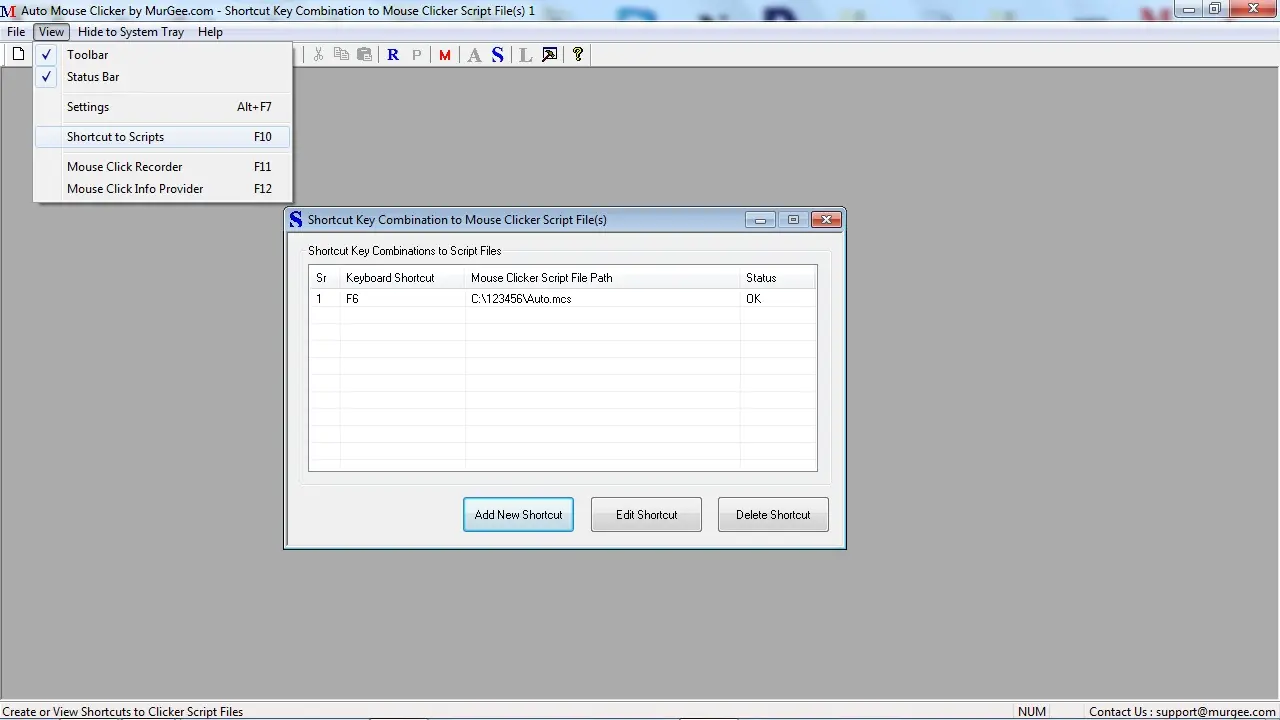Open the Help menu
The image size is (1280, 720).
pos(210,32)
